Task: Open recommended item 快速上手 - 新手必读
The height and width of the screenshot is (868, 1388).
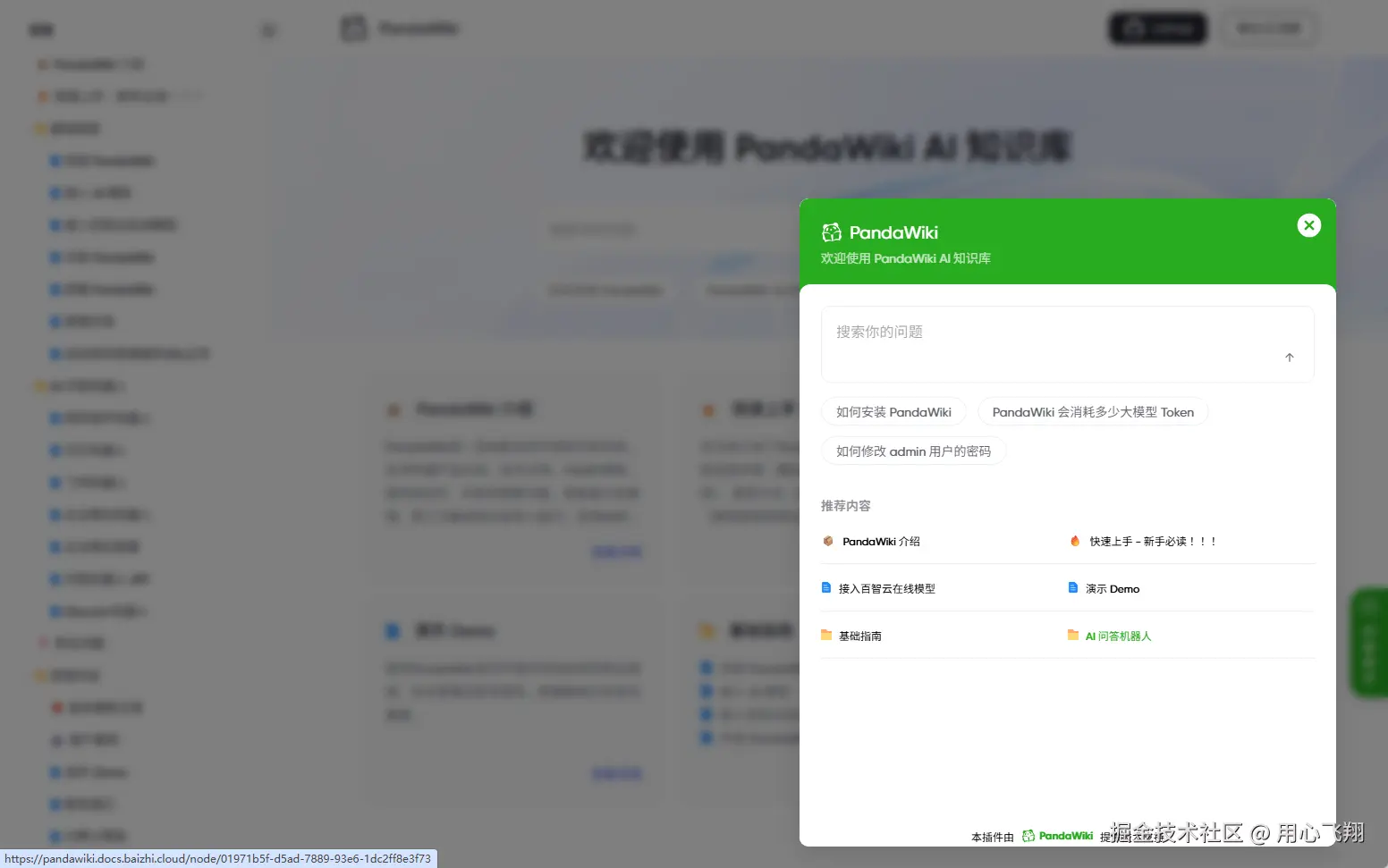Action: 1153,542
